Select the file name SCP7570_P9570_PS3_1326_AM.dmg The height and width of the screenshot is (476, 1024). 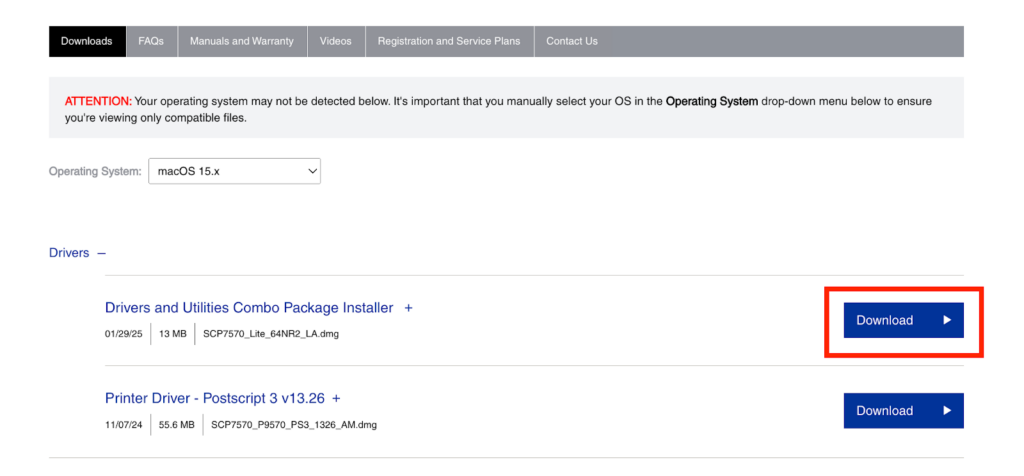tap(294, 425)
